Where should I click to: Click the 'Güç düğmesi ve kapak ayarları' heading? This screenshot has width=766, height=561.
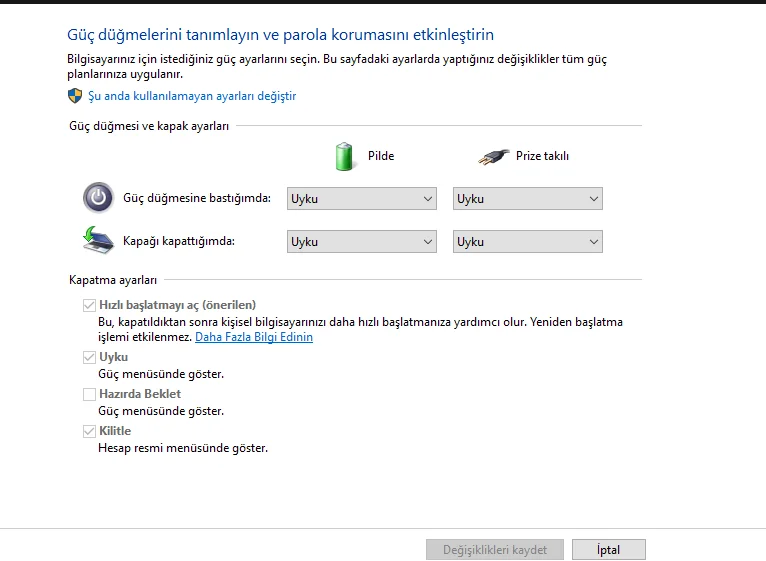[x=149, y=126]
